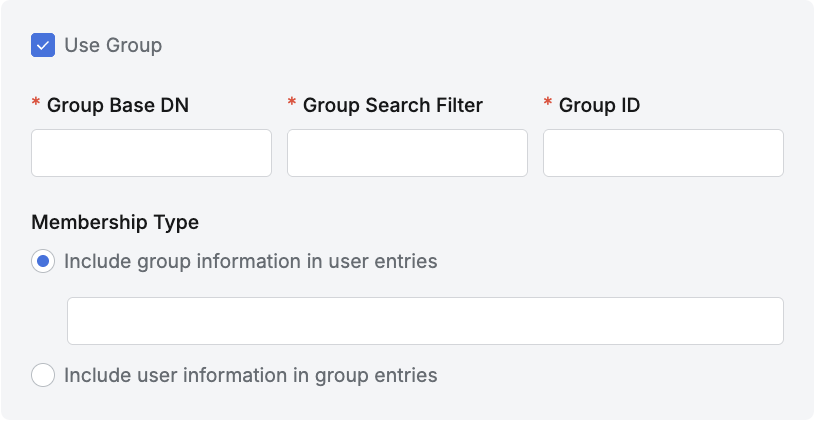Click the blue dot of the selected radio
The width and height of the screenshot is (814, 424).
43,262
